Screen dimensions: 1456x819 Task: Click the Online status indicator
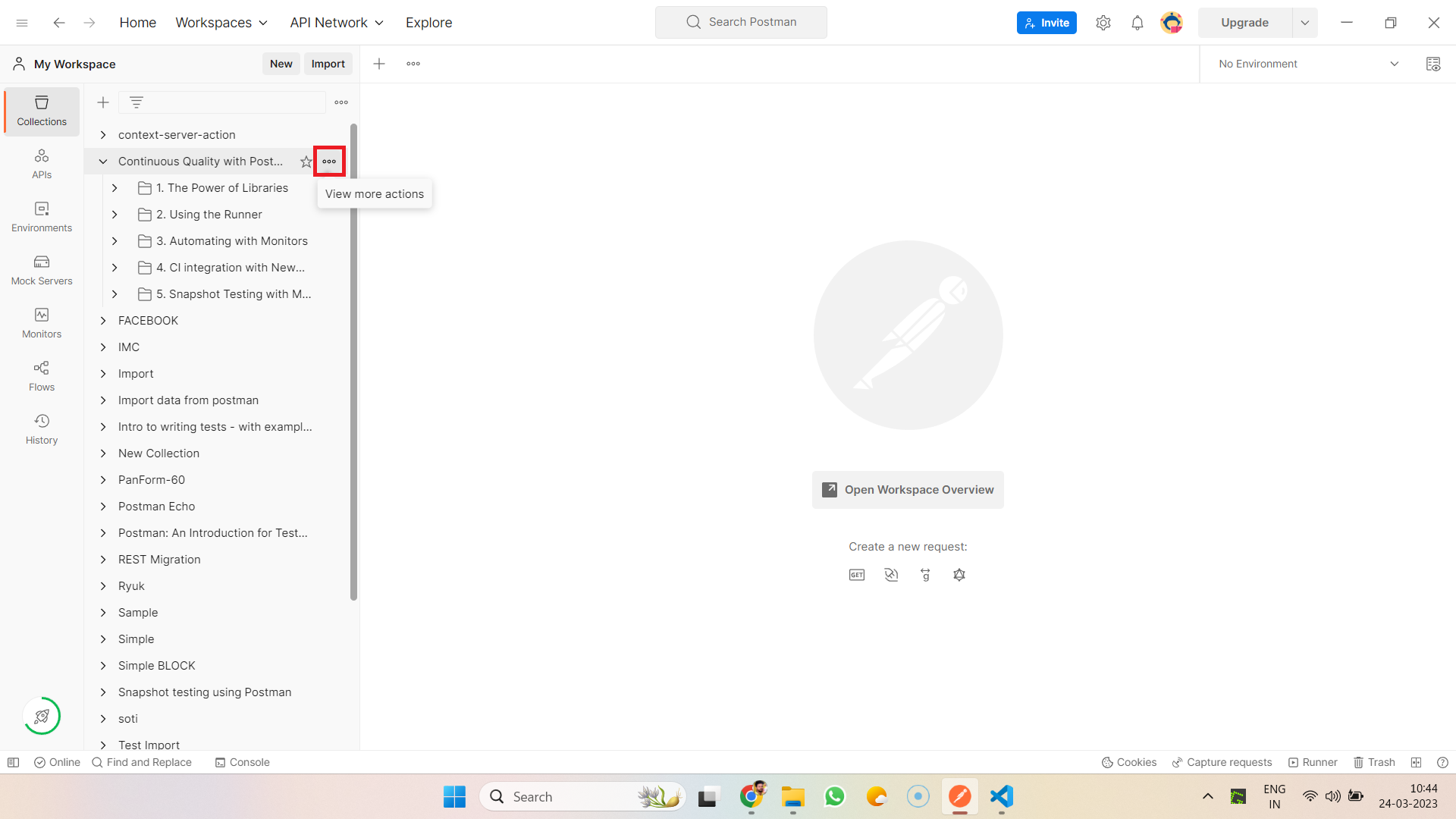[x=57, y=762]
